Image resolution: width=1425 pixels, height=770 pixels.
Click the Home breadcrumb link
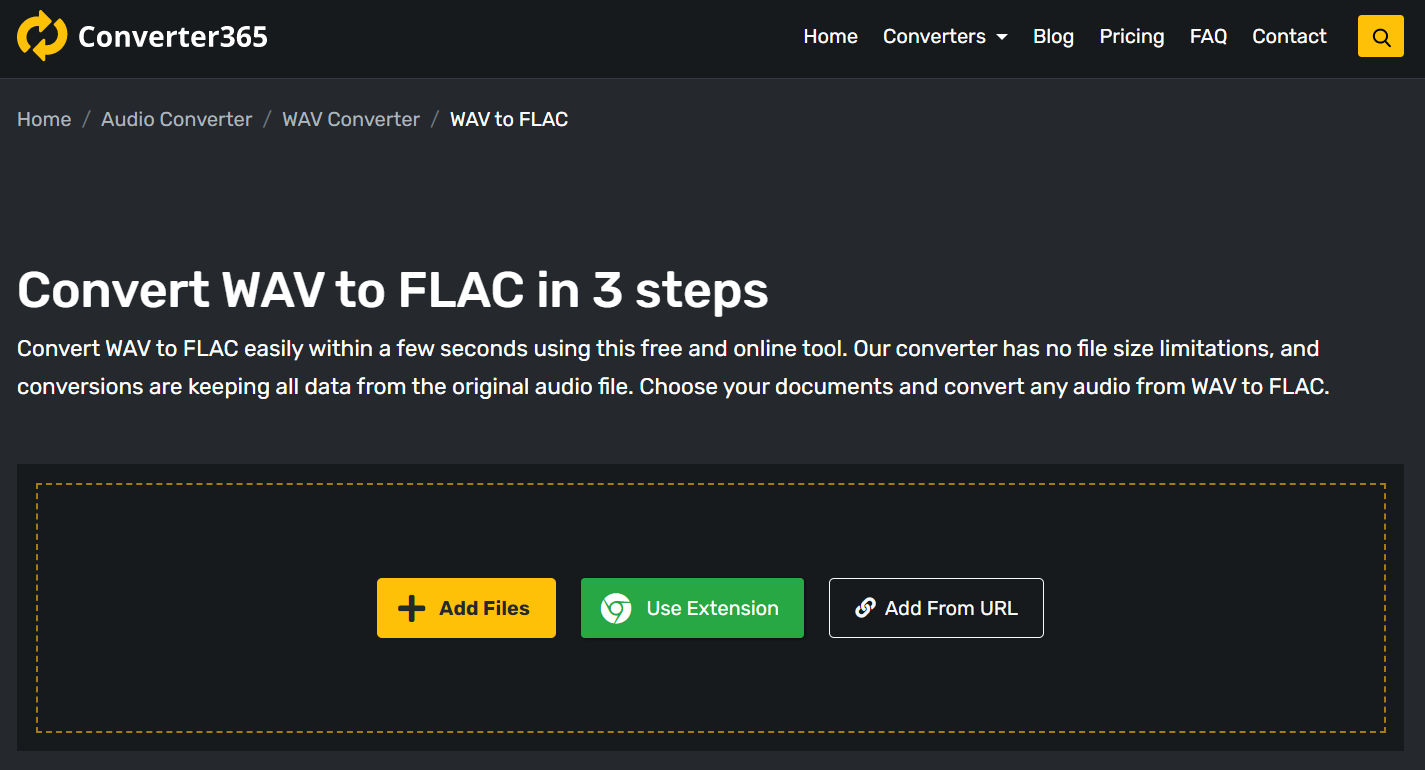[x=44, y=119]
